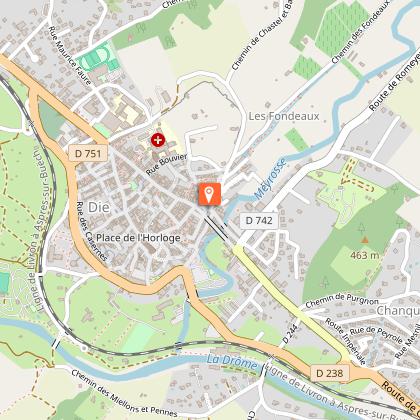Click the Les Fondeaux locality label
Viewport: 420px width, 420px height.
click(x=284, y=116)
